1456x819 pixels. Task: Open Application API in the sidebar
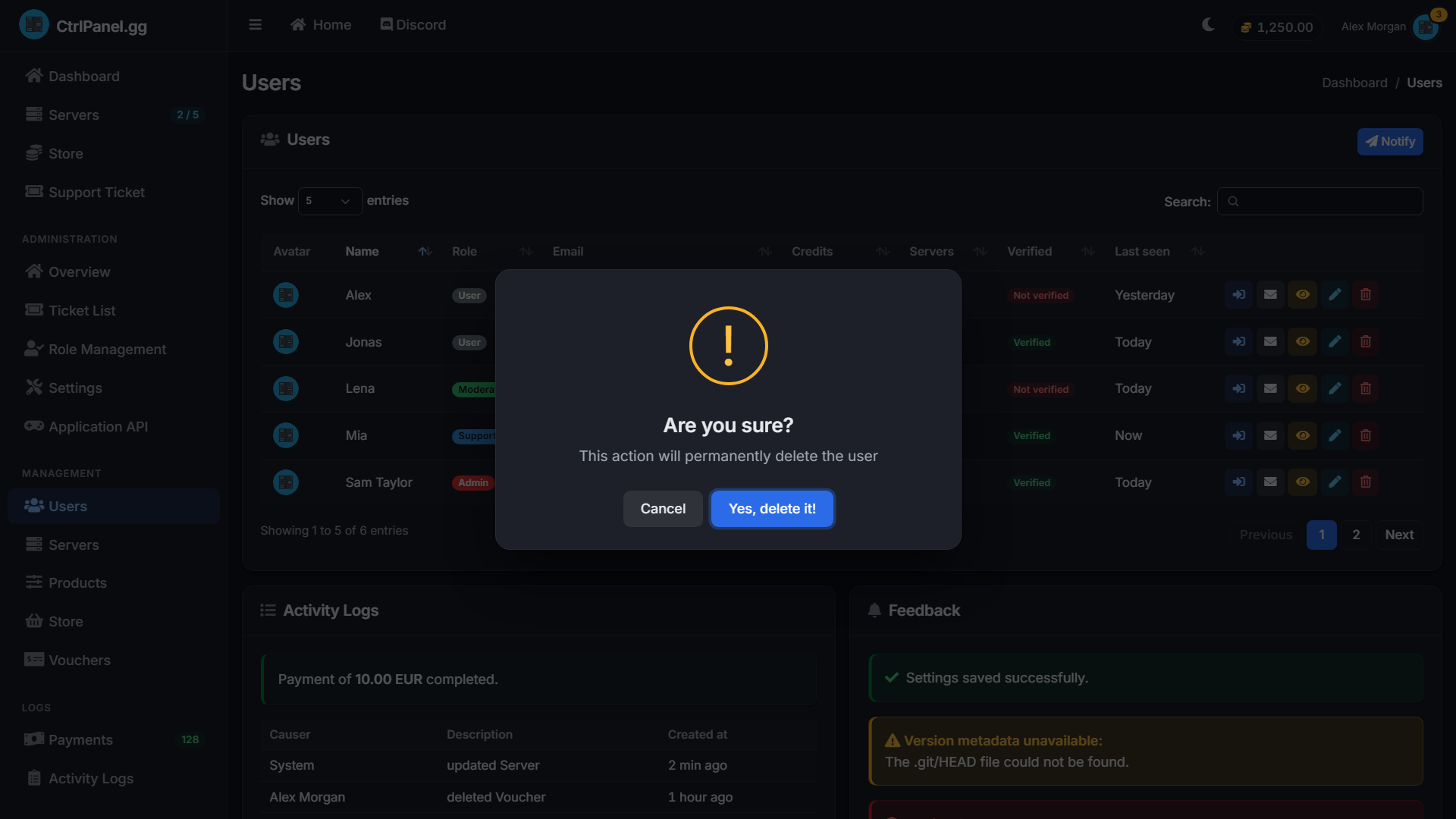[114, 427]
